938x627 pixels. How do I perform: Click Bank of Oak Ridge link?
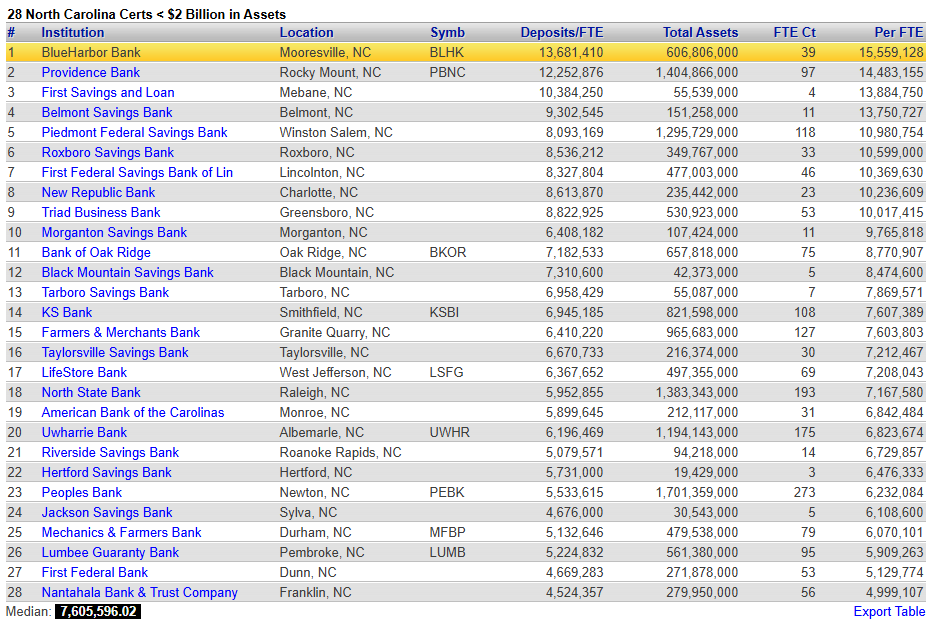pos(96,252)
